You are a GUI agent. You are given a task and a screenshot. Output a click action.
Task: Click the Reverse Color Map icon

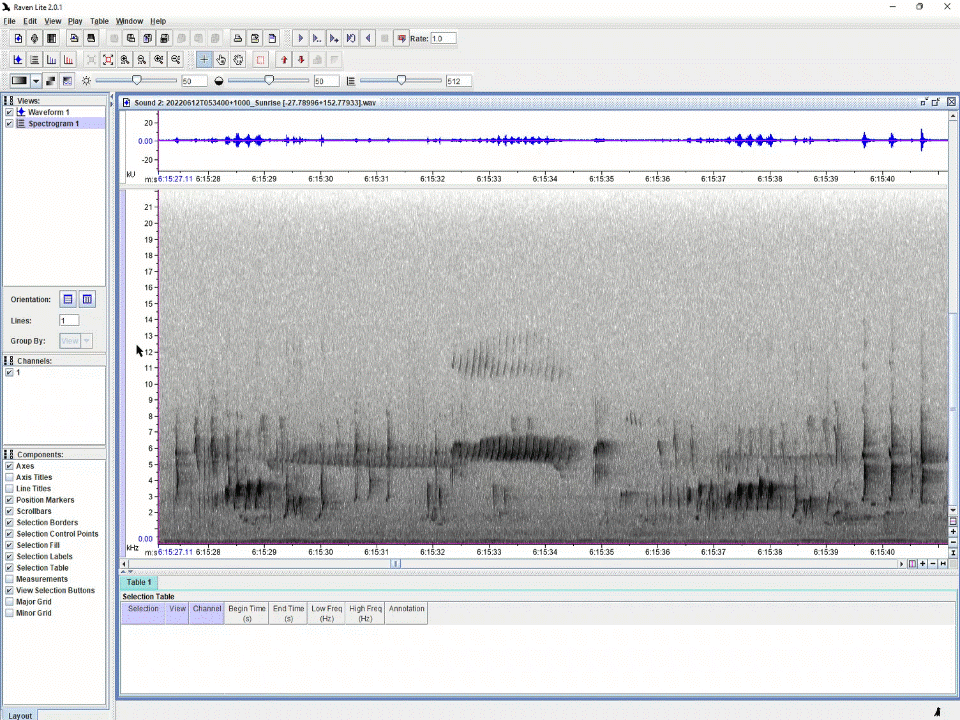pos(51,81)
